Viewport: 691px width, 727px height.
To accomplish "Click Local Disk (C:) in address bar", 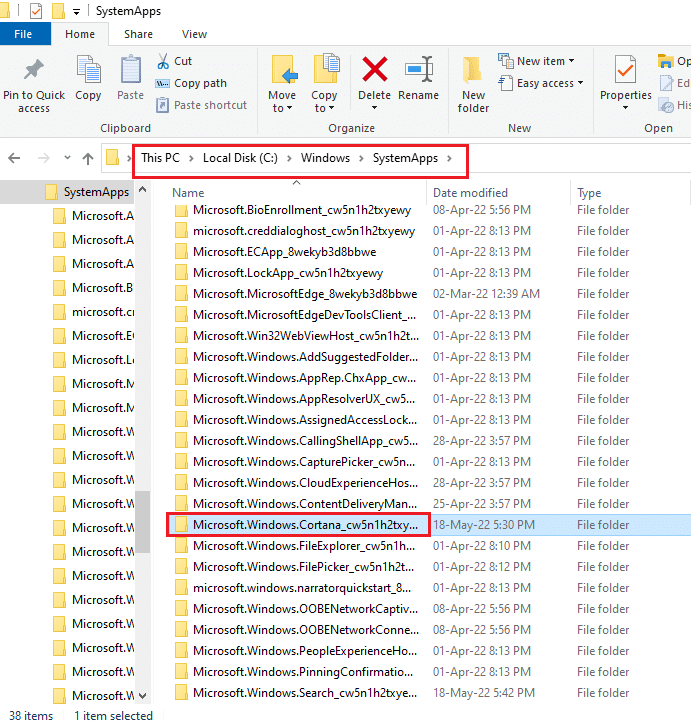I will click(240, 158).
